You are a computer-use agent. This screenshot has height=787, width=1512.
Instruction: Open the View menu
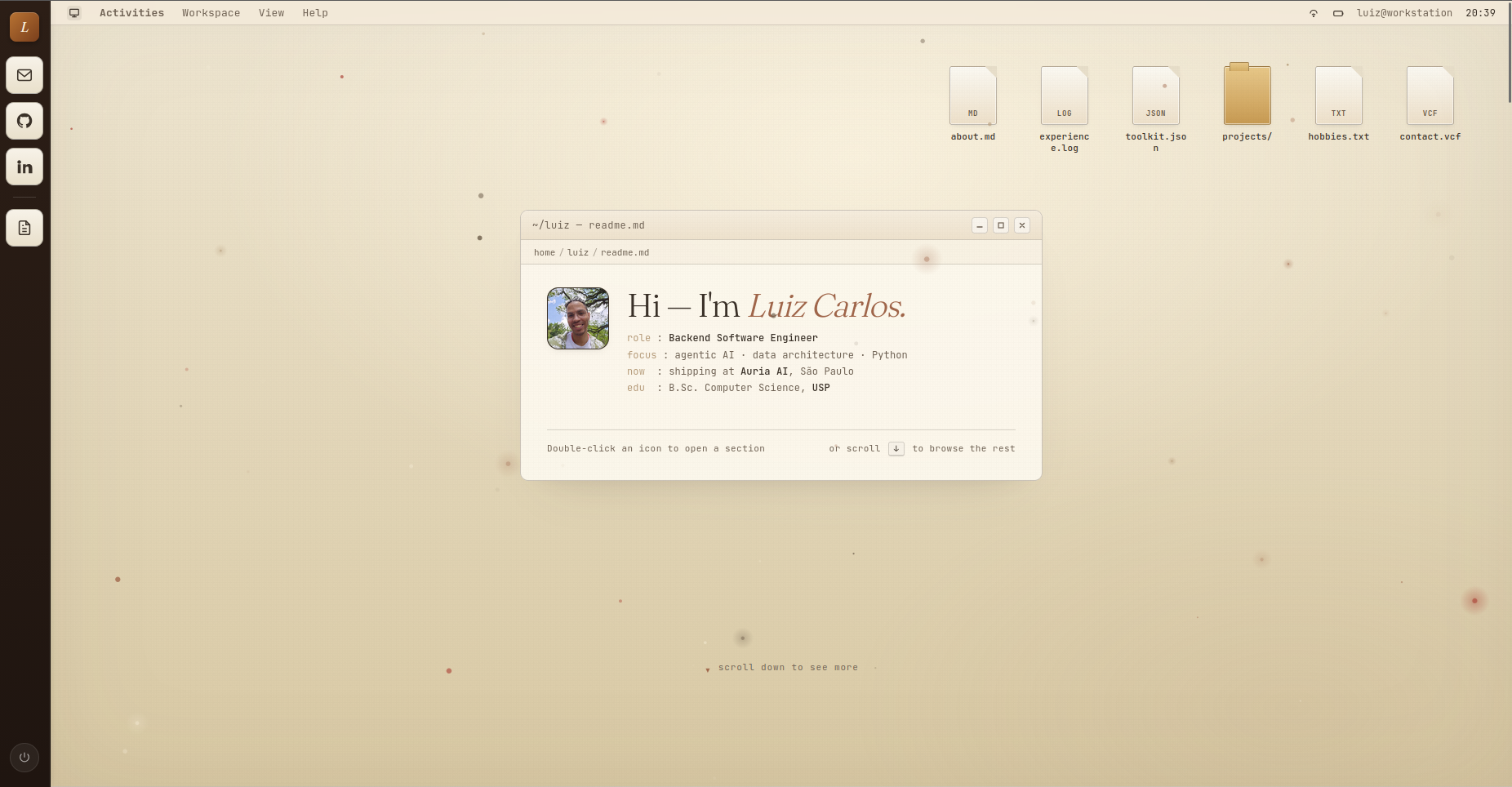click(x=271, y=12)
